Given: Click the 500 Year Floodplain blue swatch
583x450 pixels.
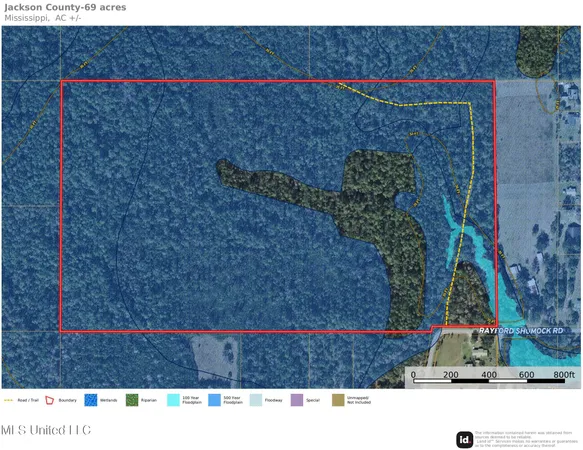Looking at the screenshot, I should 215,400.
